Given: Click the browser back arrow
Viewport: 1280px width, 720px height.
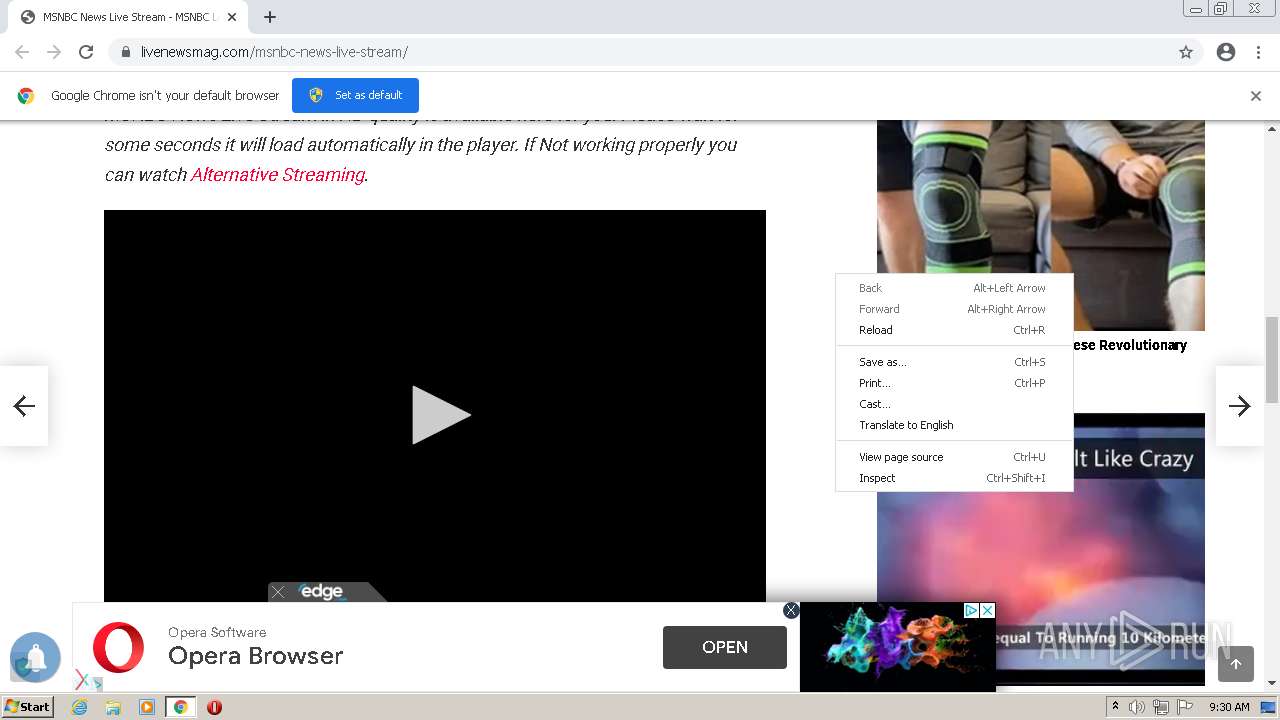Looking at the screenshot, I should coord(22,52).
